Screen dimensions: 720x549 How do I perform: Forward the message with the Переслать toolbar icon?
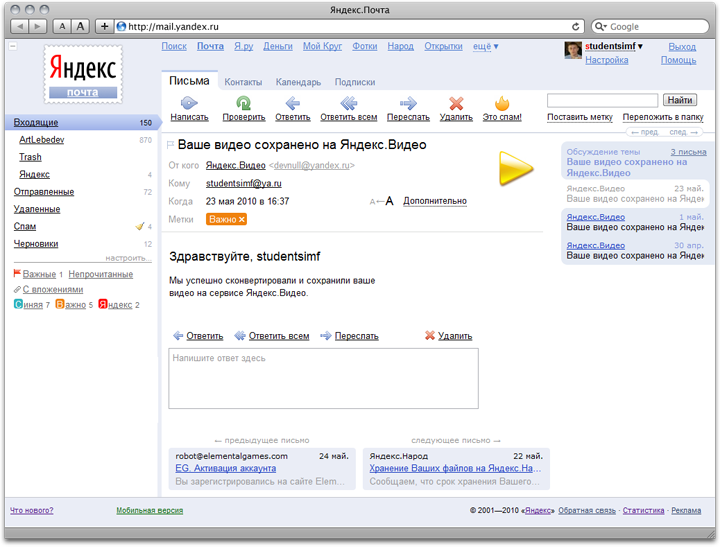coord(408,103)
